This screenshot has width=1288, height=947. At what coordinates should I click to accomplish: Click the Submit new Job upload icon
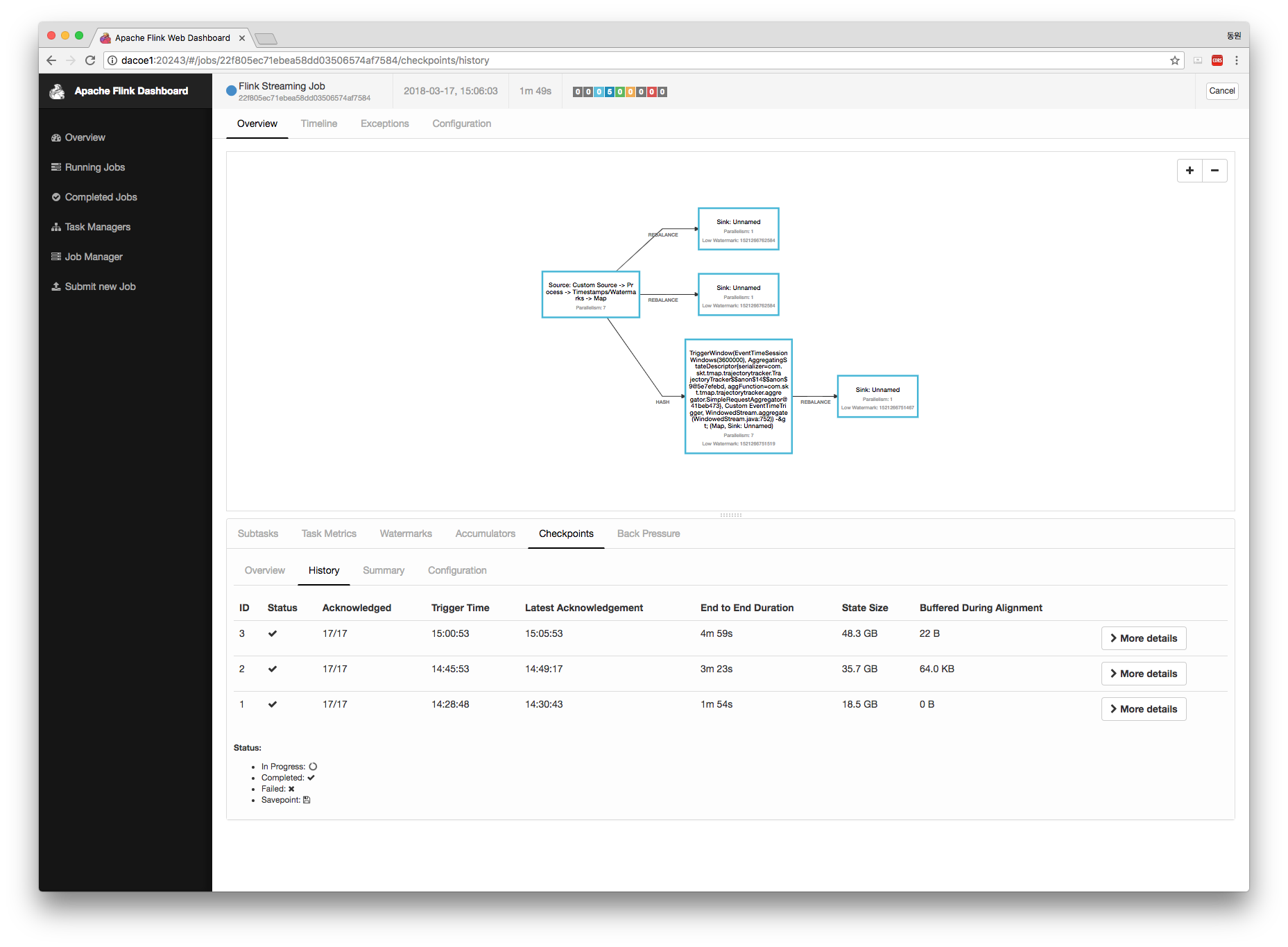coord(56,287)
